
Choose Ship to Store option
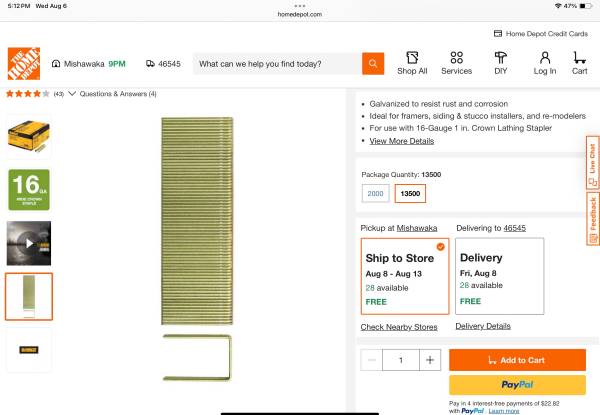(x=405, y=276)
